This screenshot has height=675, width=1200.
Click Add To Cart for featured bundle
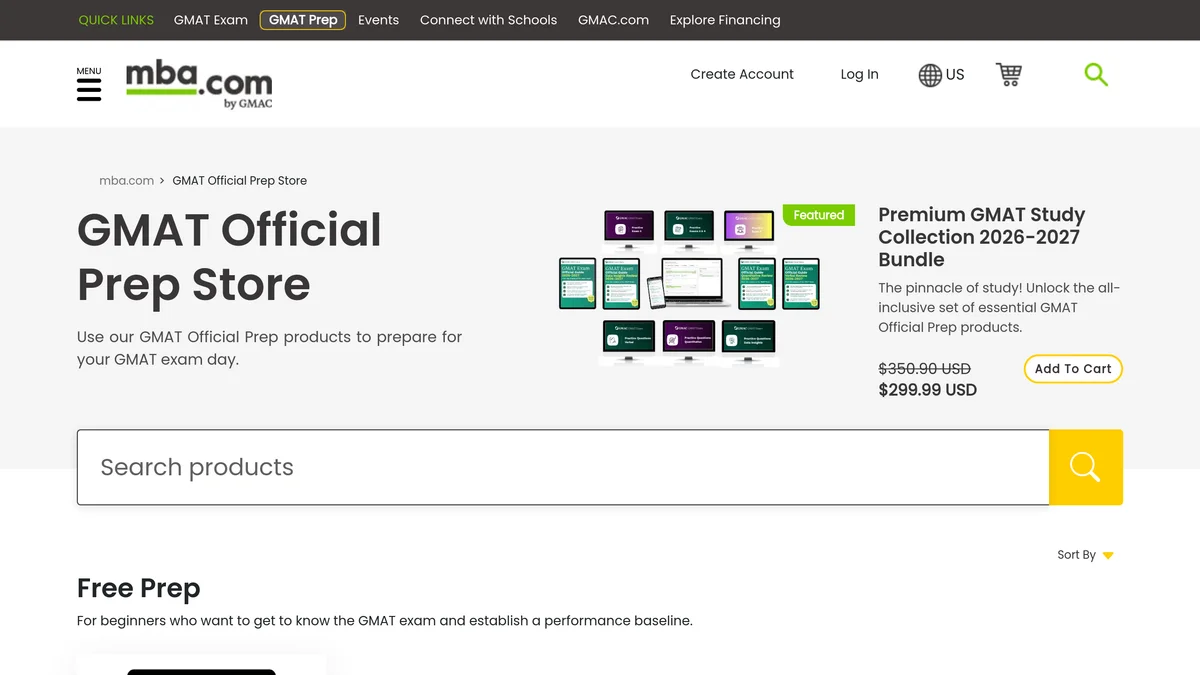[x=1073, y=369]
